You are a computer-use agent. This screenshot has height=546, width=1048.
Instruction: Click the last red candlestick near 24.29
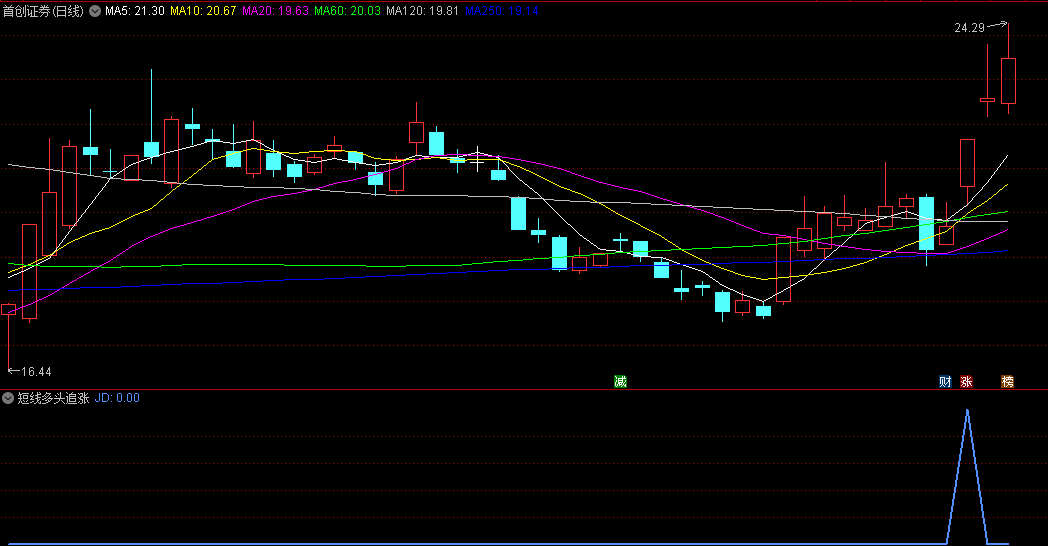[x=1008, y=81]
